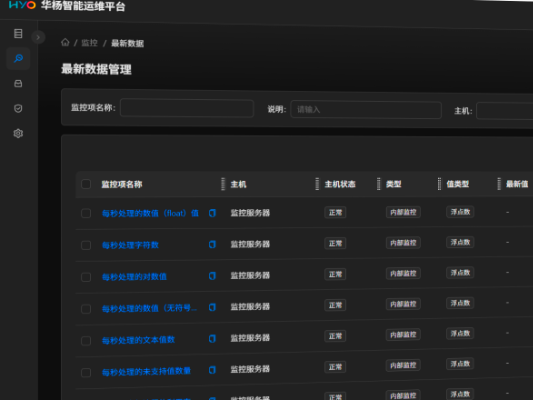This screenshot has height=400, width=533.
Task: Open the settings gear icon in sidebar
Action: click(18, 133)
